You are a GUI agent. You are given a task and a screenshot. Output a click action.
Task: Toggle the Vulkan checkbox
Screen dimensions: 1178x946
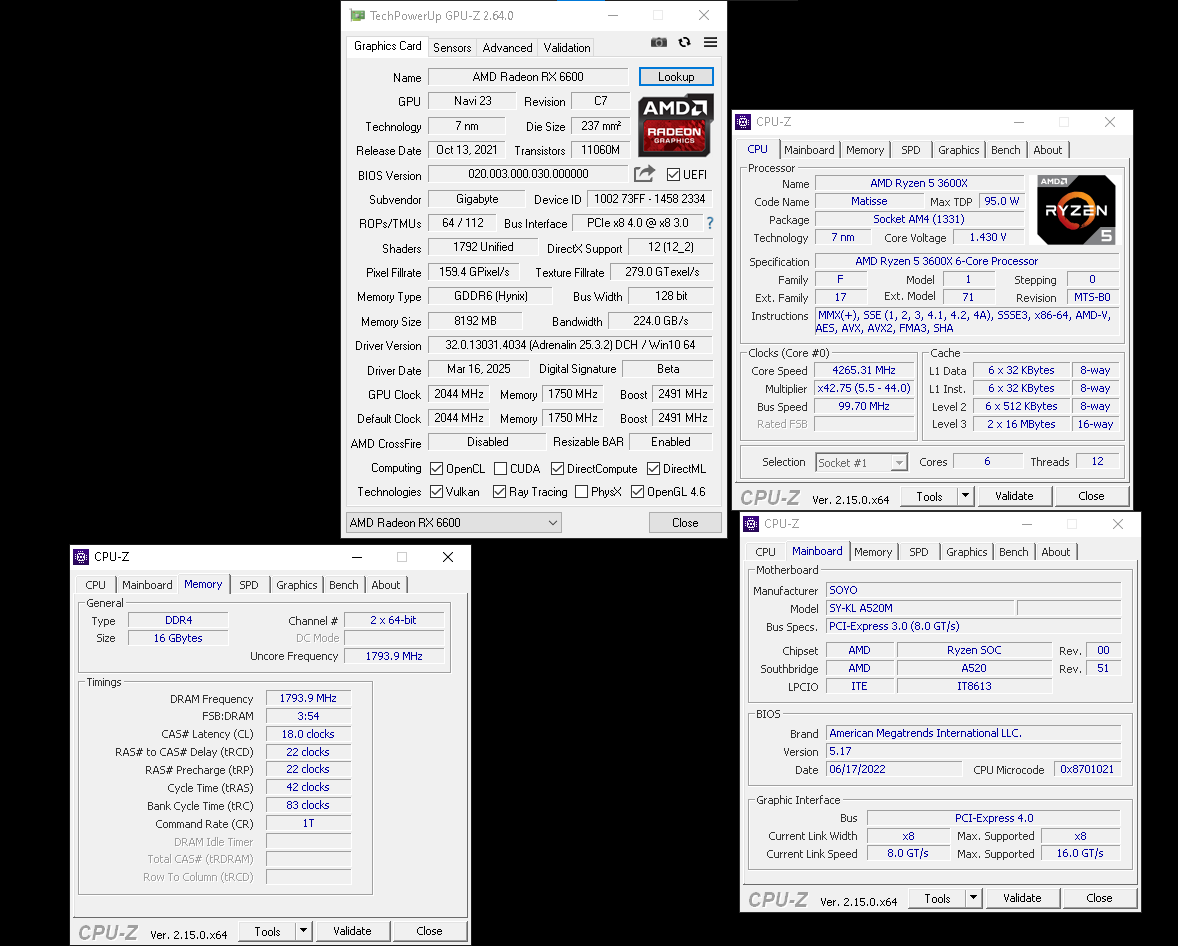[436, 491]
